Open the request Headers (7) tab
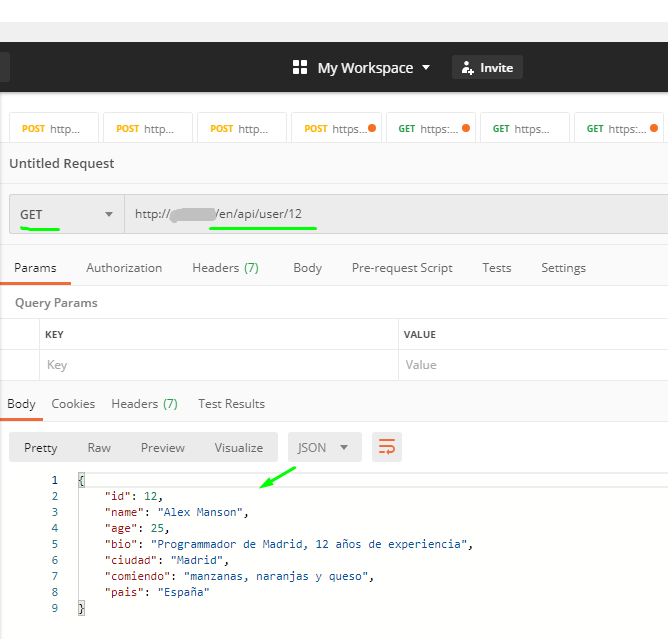Image resolution: width=668 pixels, height=639 pixels. (225, 268)
